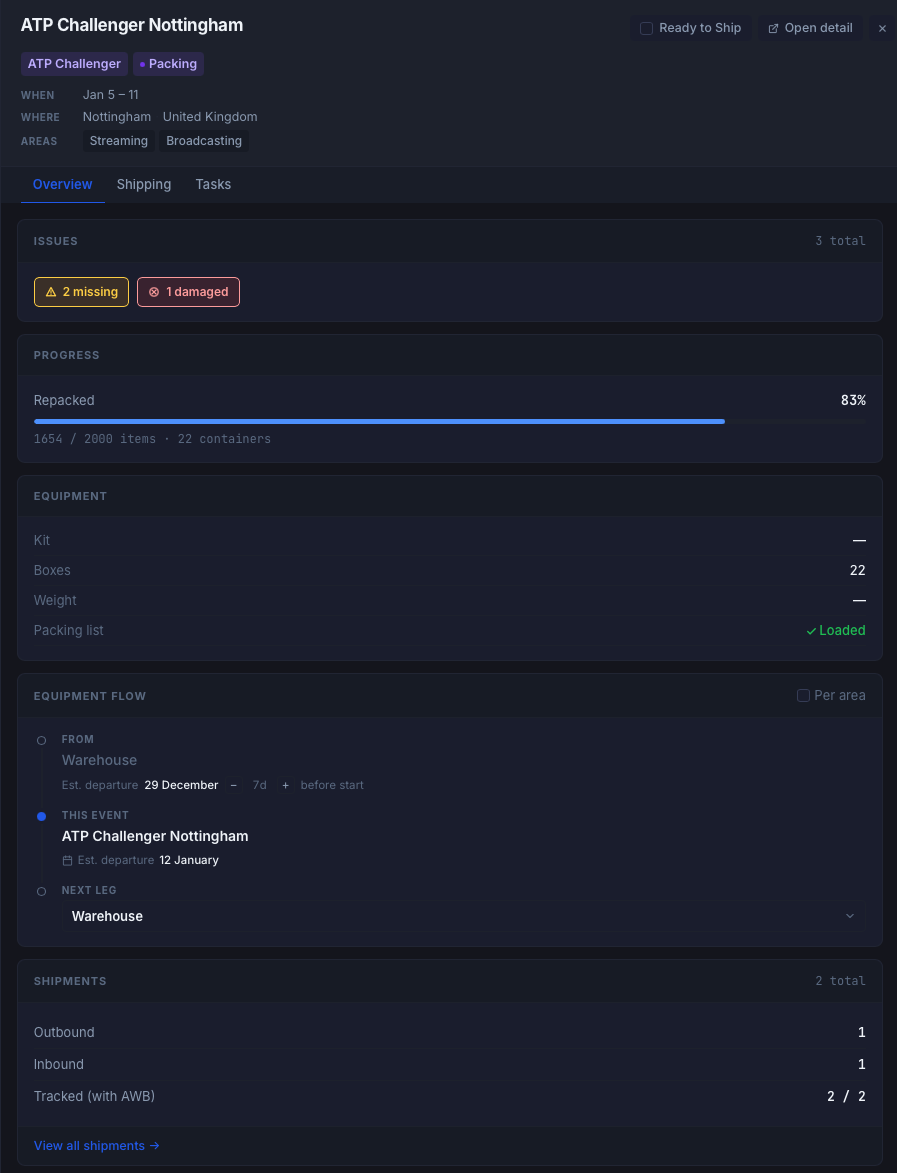The image size is (897, 1173).
Task: Click the crossed-circle icon in the damaged badge
Action: [153, 291]
